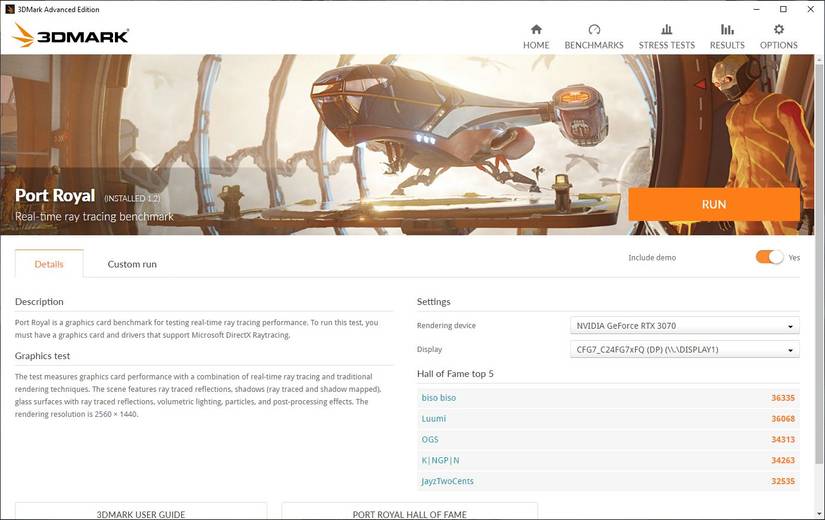Run the Port Royal benchmark
The height and width of the screenshot is (520, 825).
click(714, 204)
